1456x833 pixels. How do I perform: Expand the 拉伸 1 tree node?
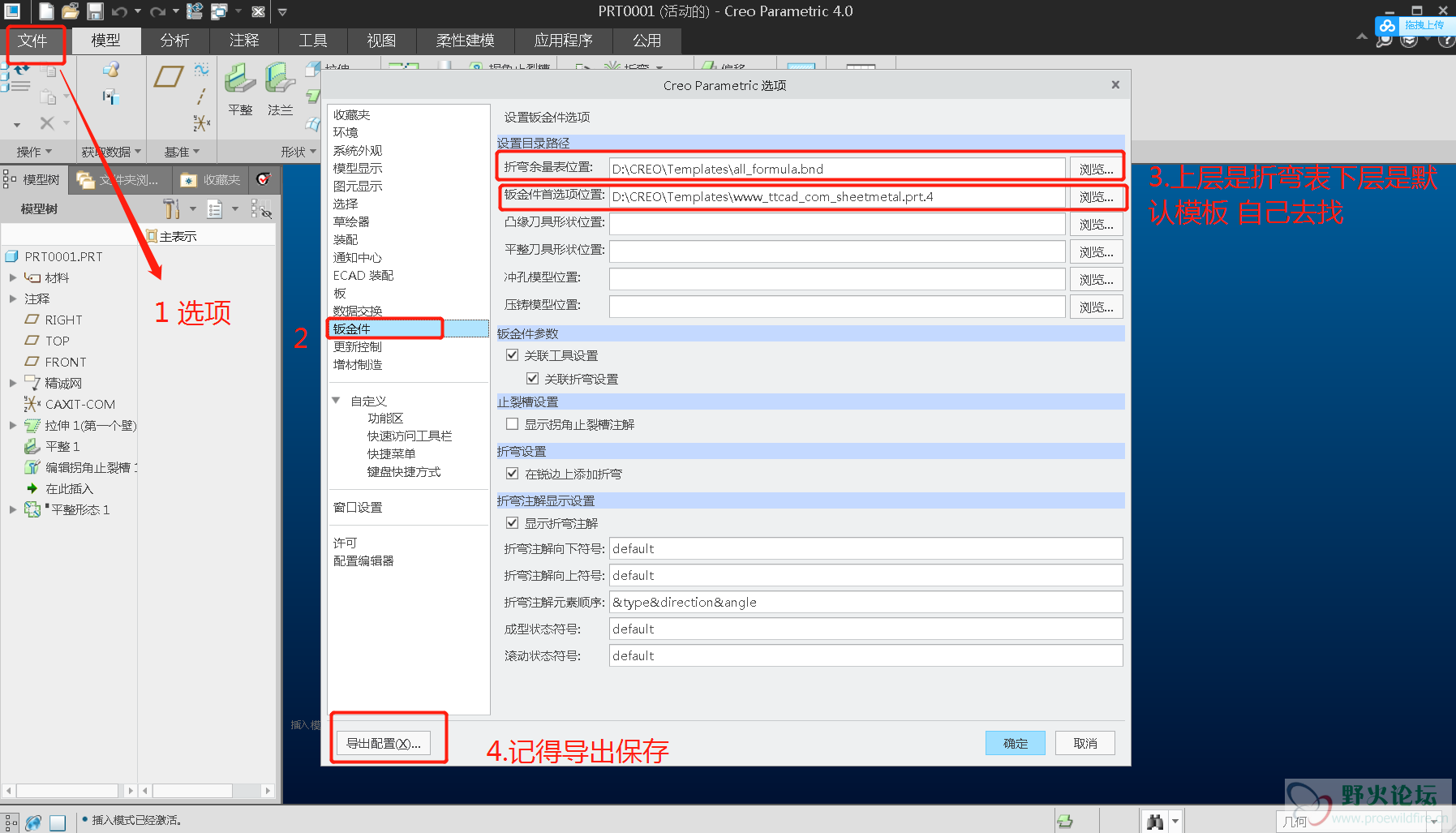tap(12, 425)
